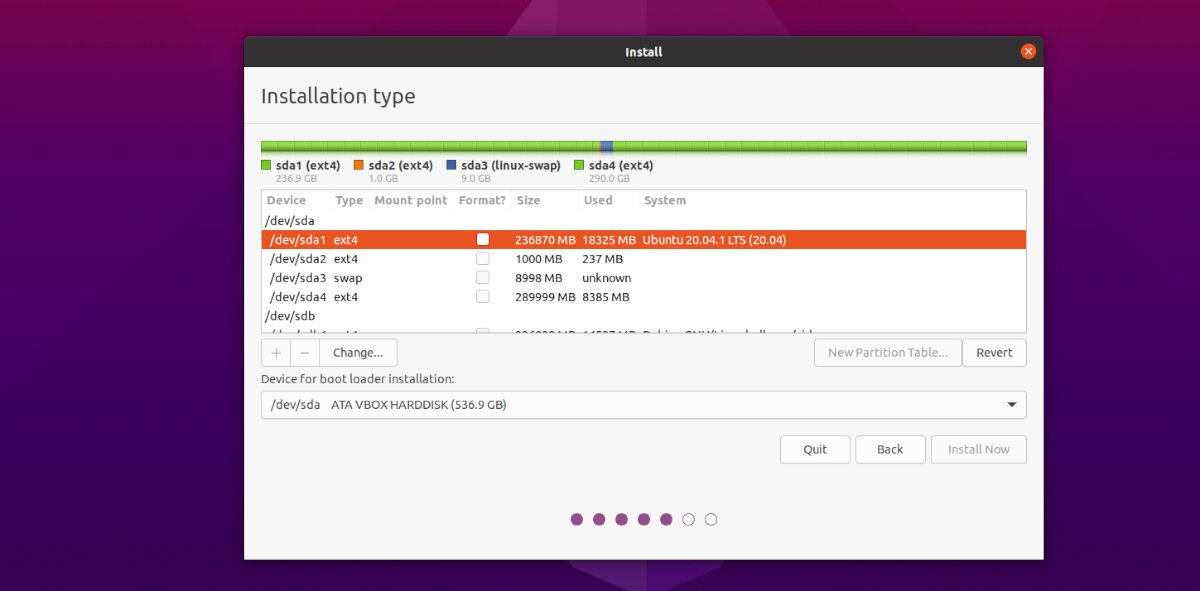Click the minus remove partition button
Viewport: 1200px width, 591px height.
(x=305, y=352)
